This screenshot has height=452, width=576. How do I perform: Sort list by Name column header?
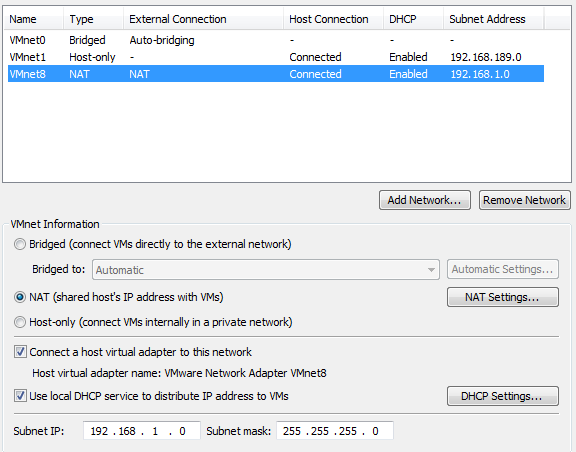click(x=34, y=19)
